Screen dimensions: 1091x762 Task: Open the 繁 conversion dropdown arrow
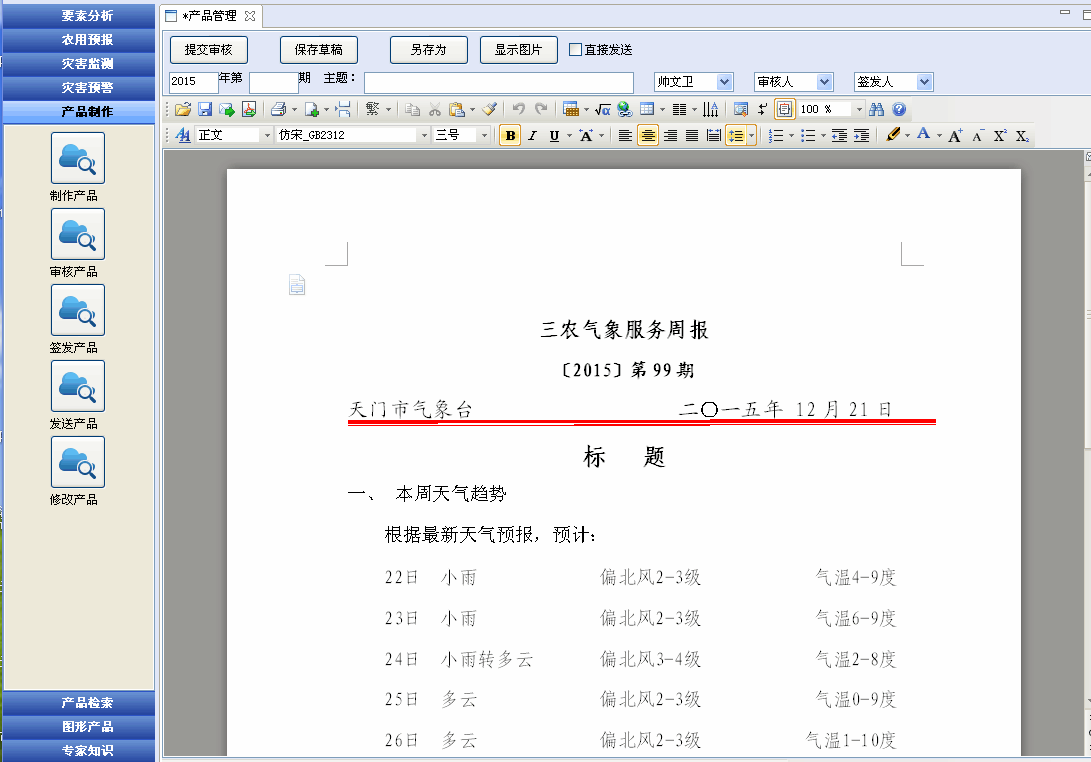[x=388, y=109]
